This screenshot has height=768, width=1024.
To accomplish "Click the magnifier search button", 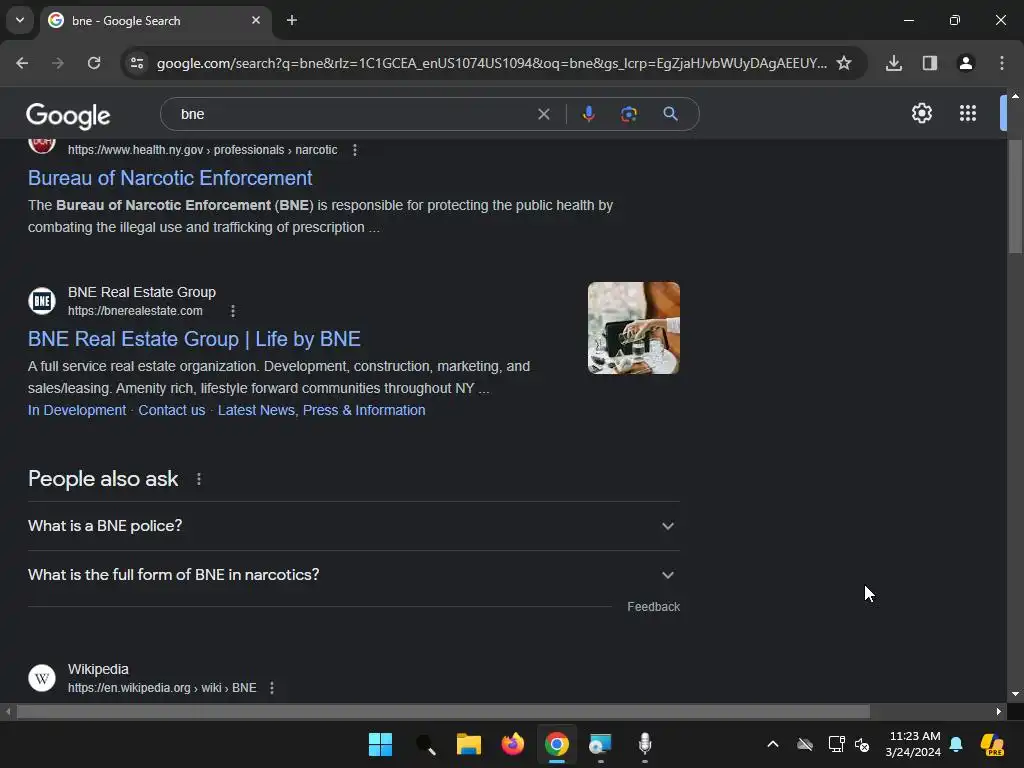I will pyautogui.click(x=670, y=114).
